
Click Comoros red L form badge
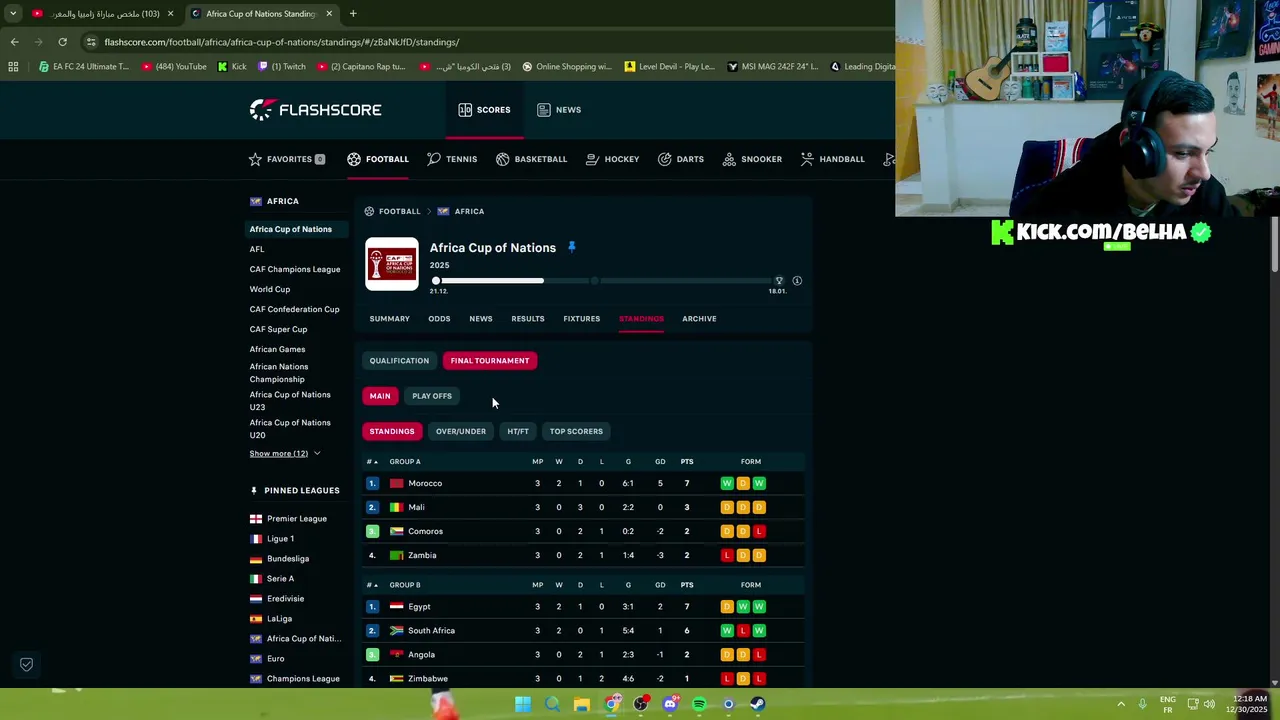759,531
